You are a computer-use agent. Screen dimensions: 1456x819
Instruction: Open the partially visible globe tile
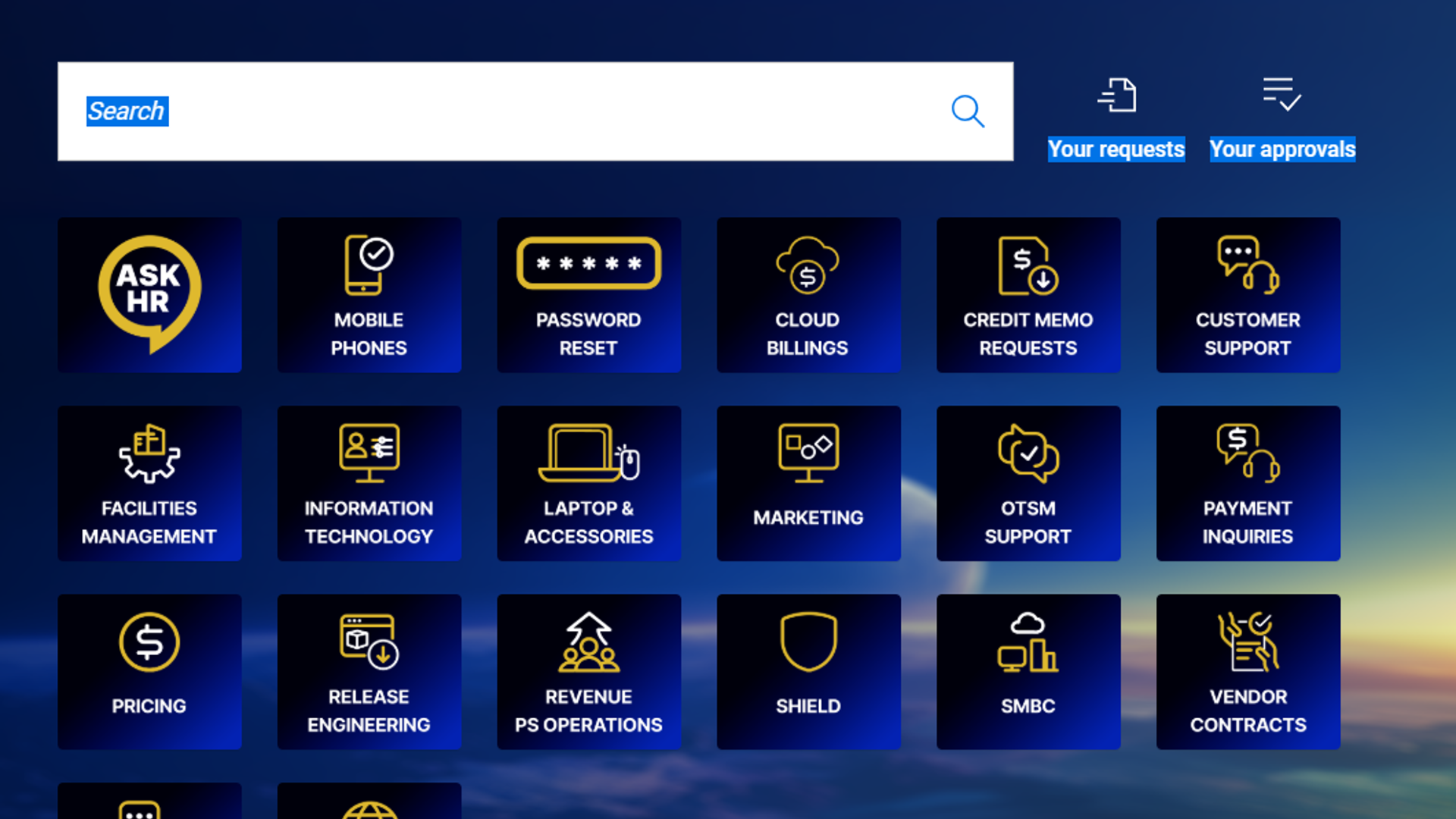(x=369, y=801)
